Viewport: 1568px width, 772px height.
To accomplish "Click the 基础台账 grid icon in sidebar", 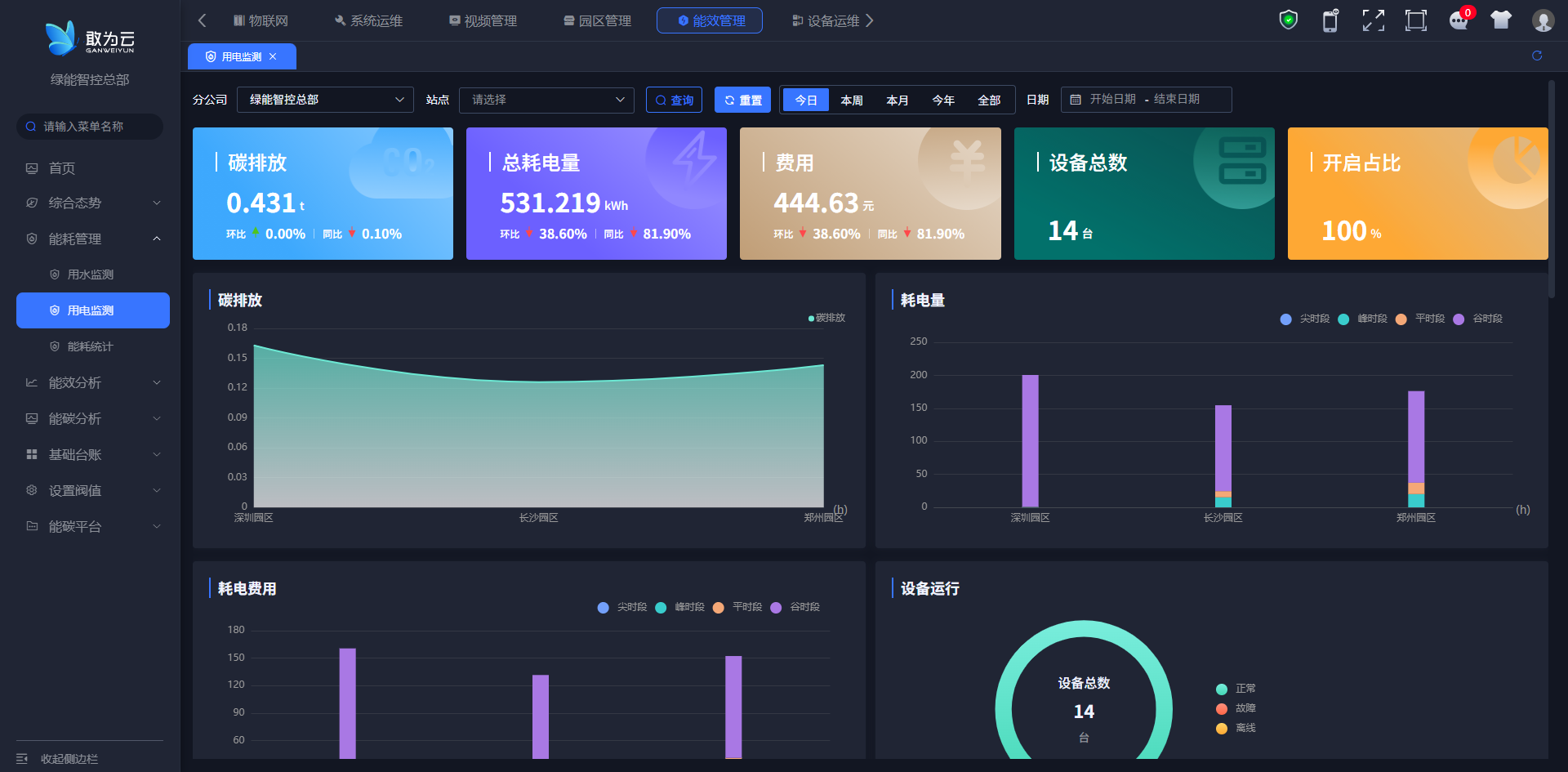I will 32,454.
